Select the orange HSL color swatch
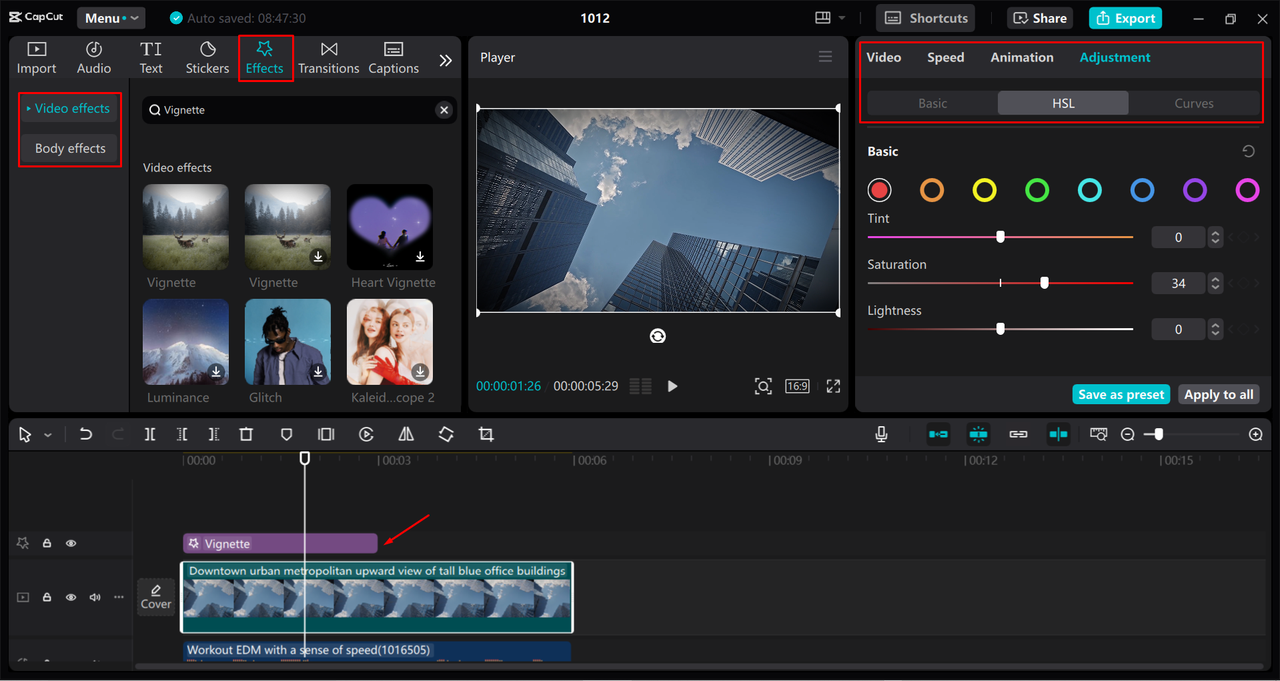The image size is (1280, 681). coord(932,190)
